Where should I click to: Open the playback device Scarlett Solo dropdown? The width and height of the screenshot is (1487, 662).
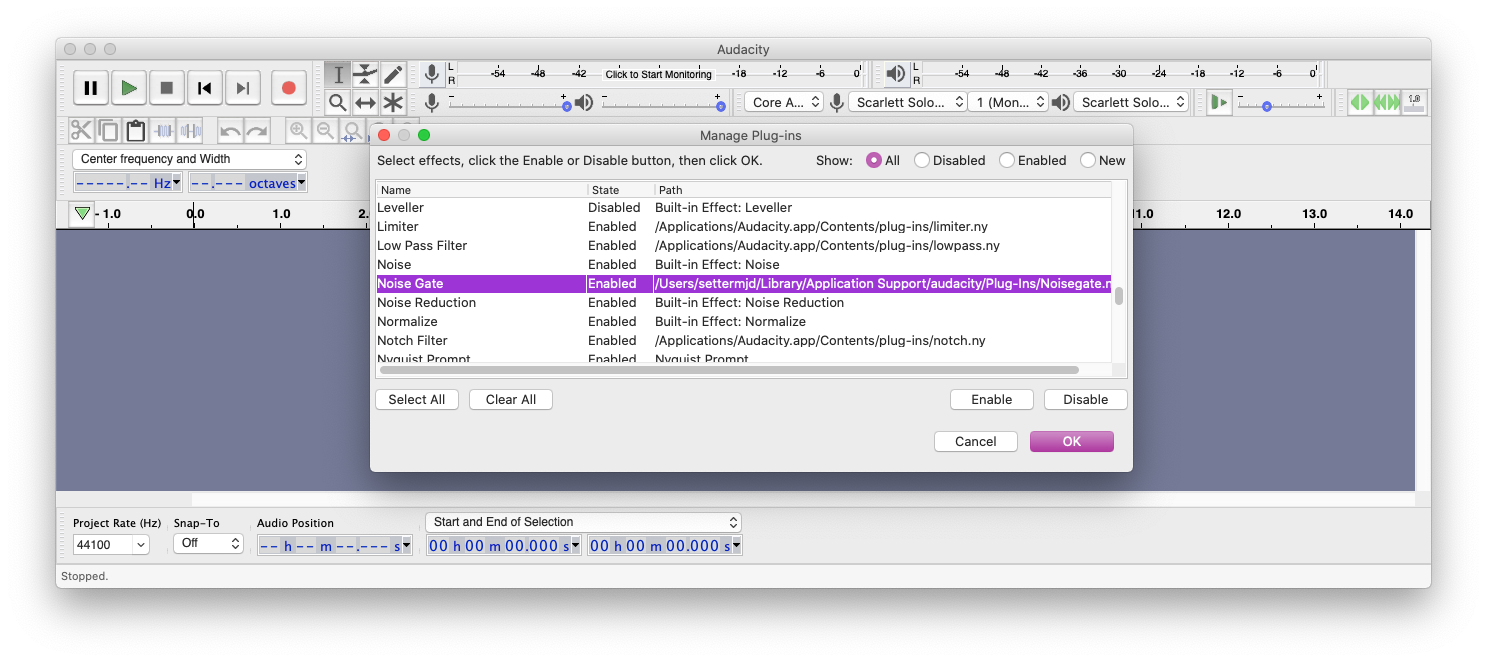click(1131, 102)
